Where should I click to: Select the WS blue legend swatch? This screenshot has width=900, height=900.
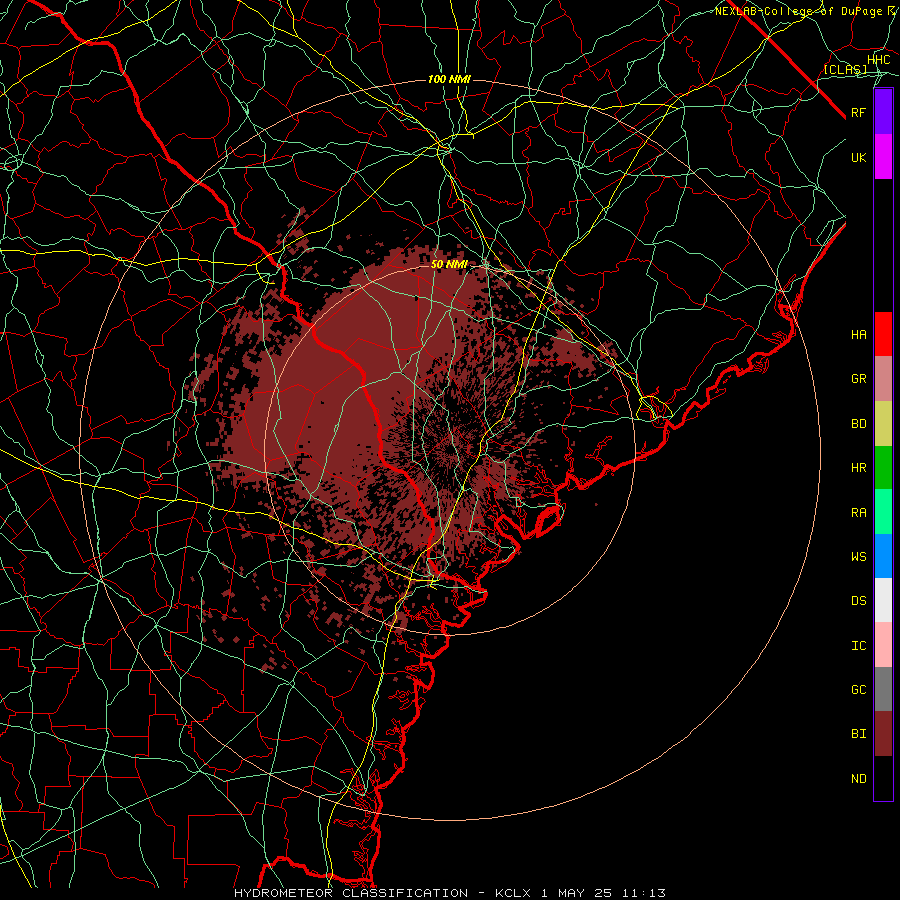pos(883,556)
